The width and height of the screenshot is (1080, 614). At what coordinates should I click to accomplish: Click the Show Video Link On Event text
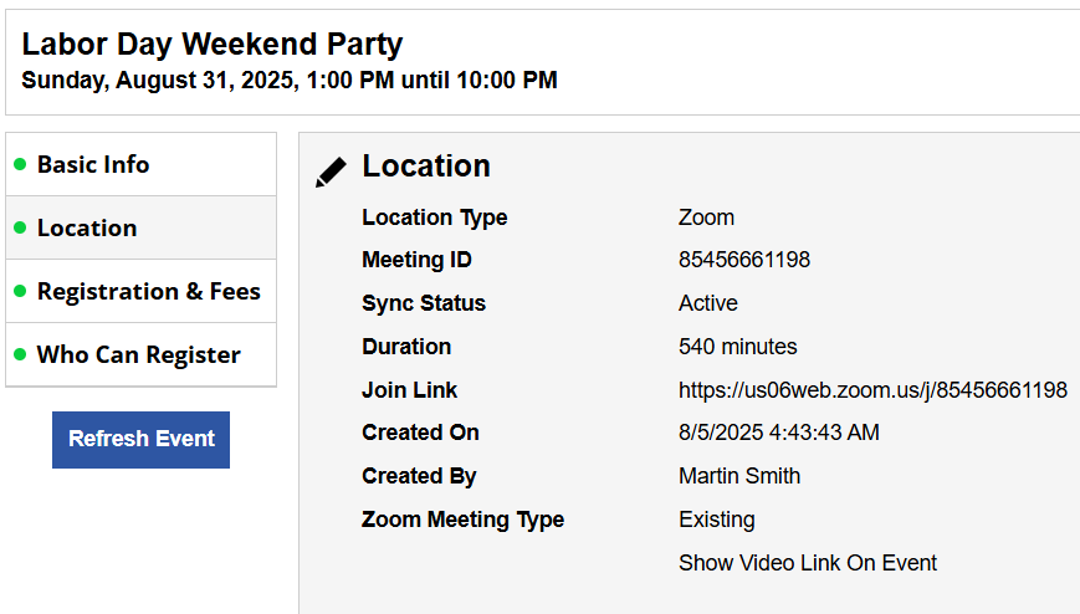click(x=807, y=563)
